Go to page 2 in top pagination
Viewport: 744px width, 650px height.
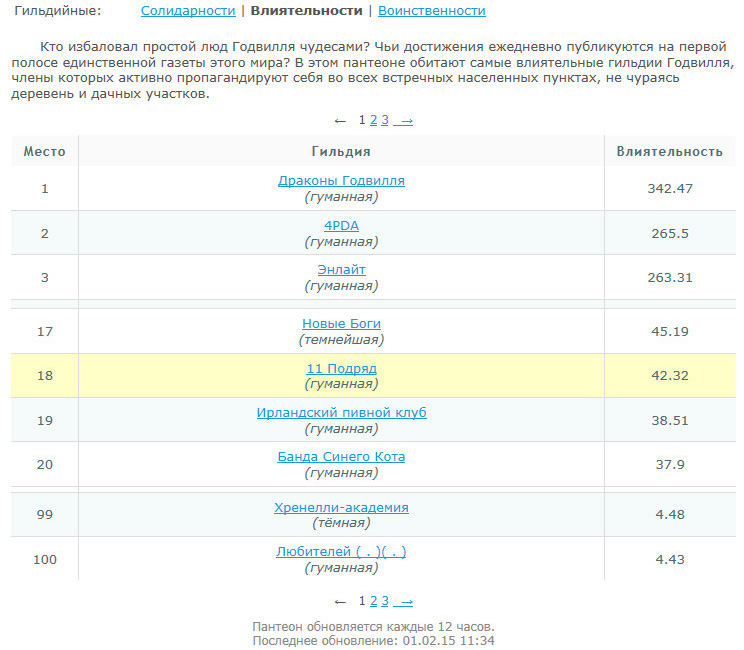pos(373,120)
